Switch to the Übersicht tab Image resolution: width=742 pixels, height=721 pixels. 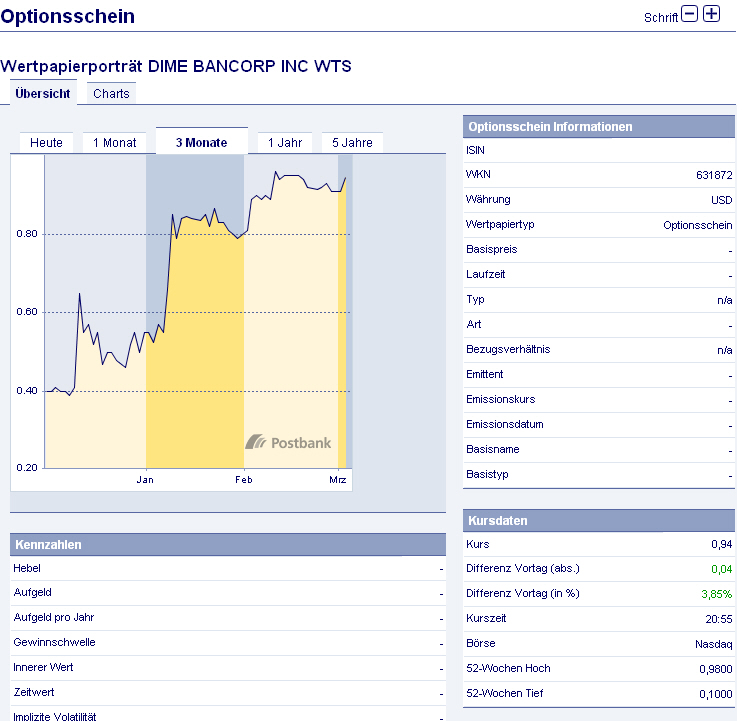pyautogui.click(x=43, y=93)
